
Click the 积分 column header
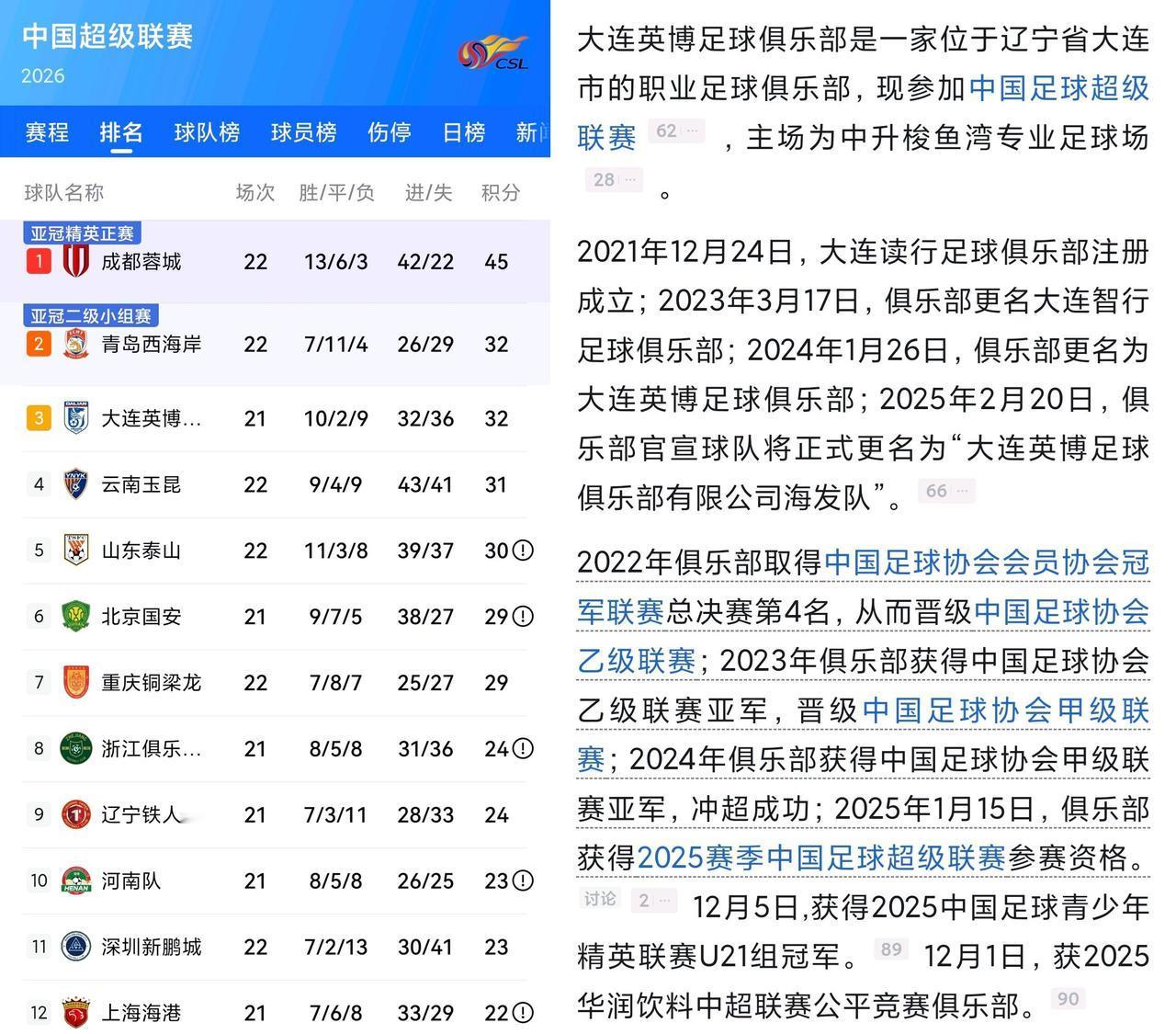[501, 192]
